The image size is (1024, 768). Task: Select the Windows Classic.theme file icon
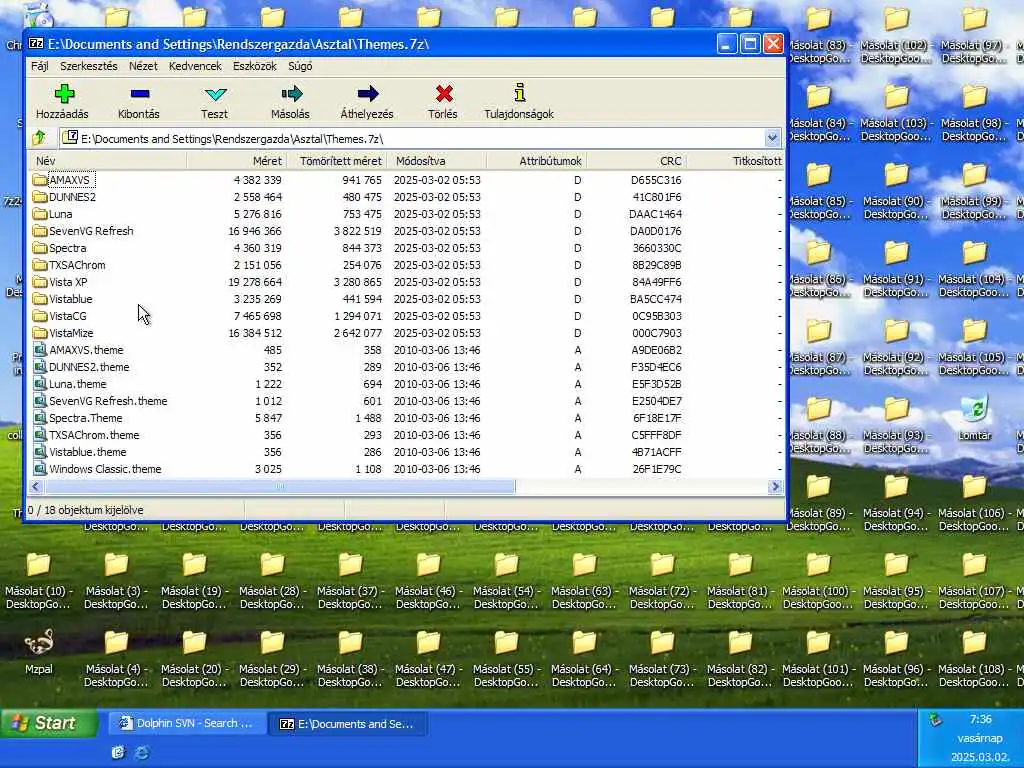tap(40, 468)
